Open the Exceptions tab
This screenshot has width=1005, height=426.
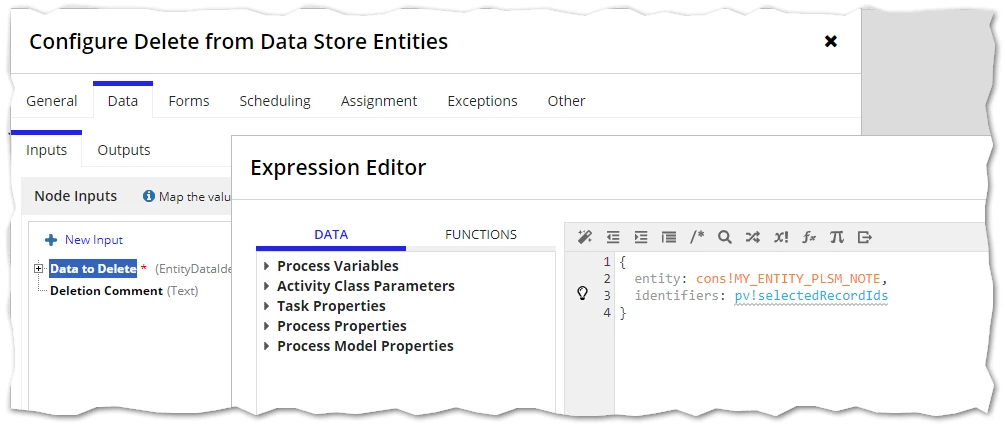[x=483, y=101]
